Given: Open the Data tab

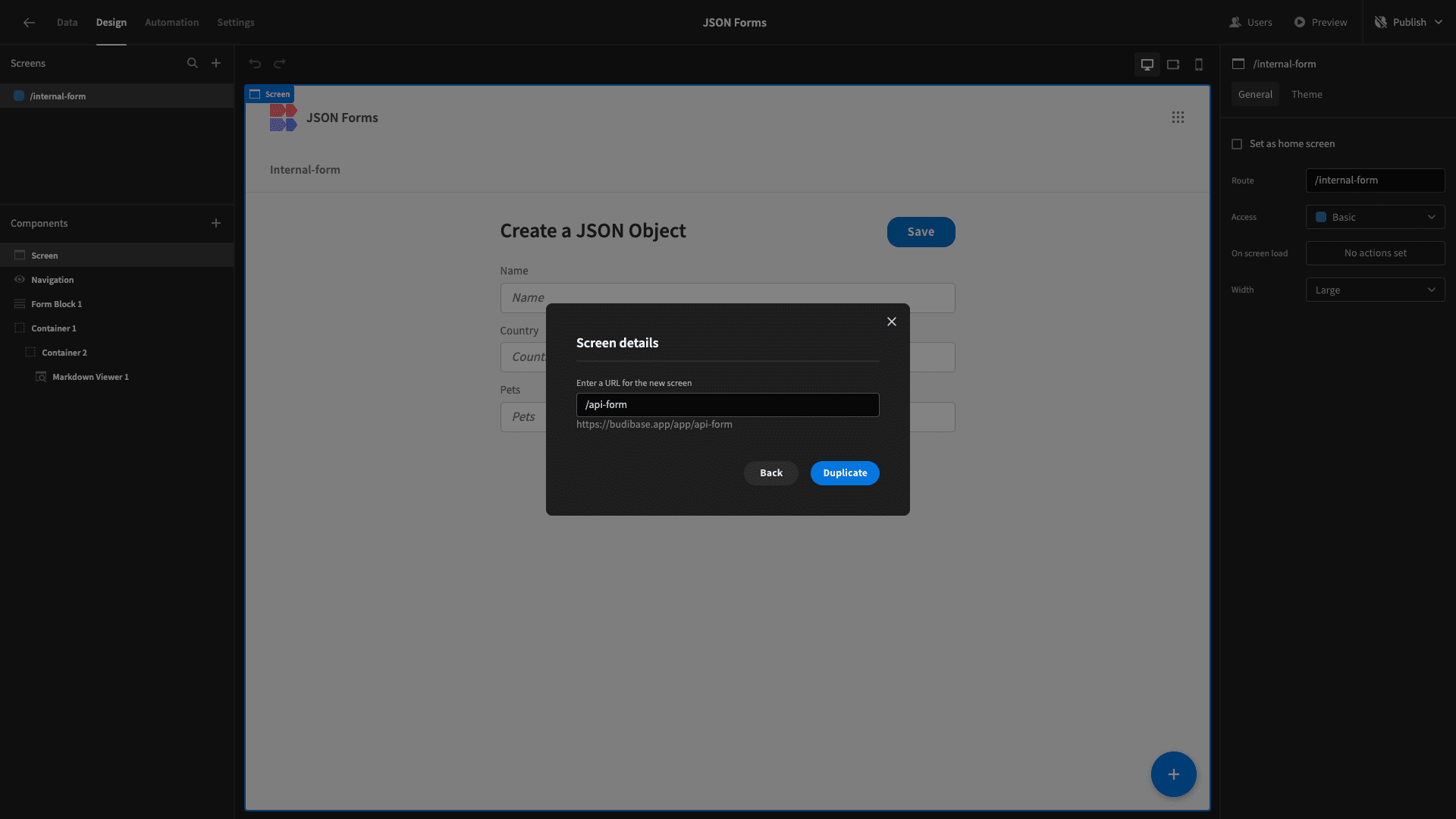Looking at the screenshot, I should point(67,23).
